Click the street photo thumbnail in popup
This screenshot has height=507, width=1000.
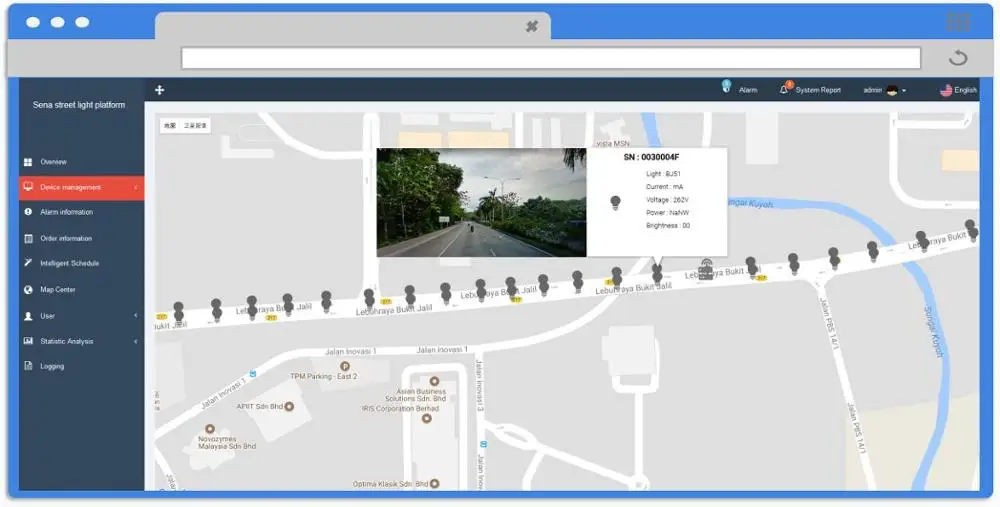pyautogui.click(x=481, y=203)
